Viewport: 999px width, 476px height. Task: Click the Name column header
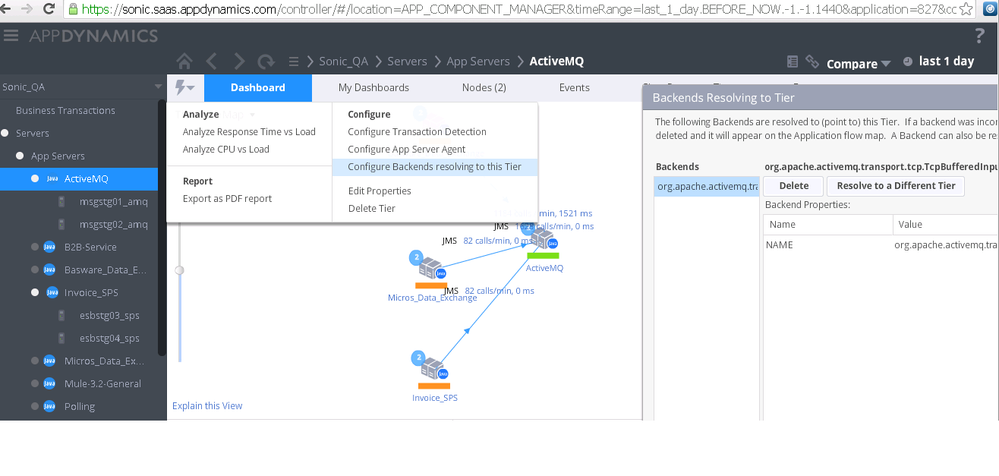(x=828, y=225)
